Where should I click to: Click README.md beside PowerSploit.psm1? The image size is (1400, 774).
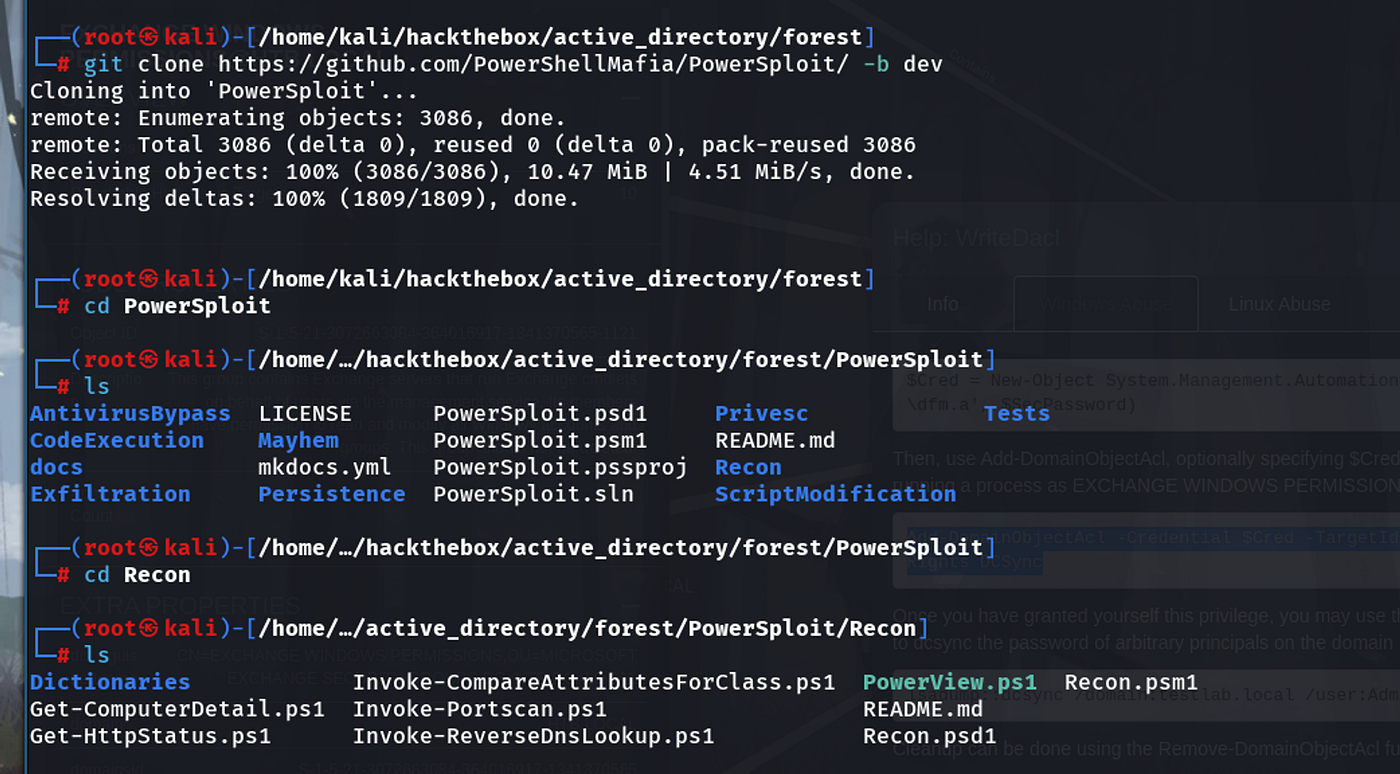point(775,440)
